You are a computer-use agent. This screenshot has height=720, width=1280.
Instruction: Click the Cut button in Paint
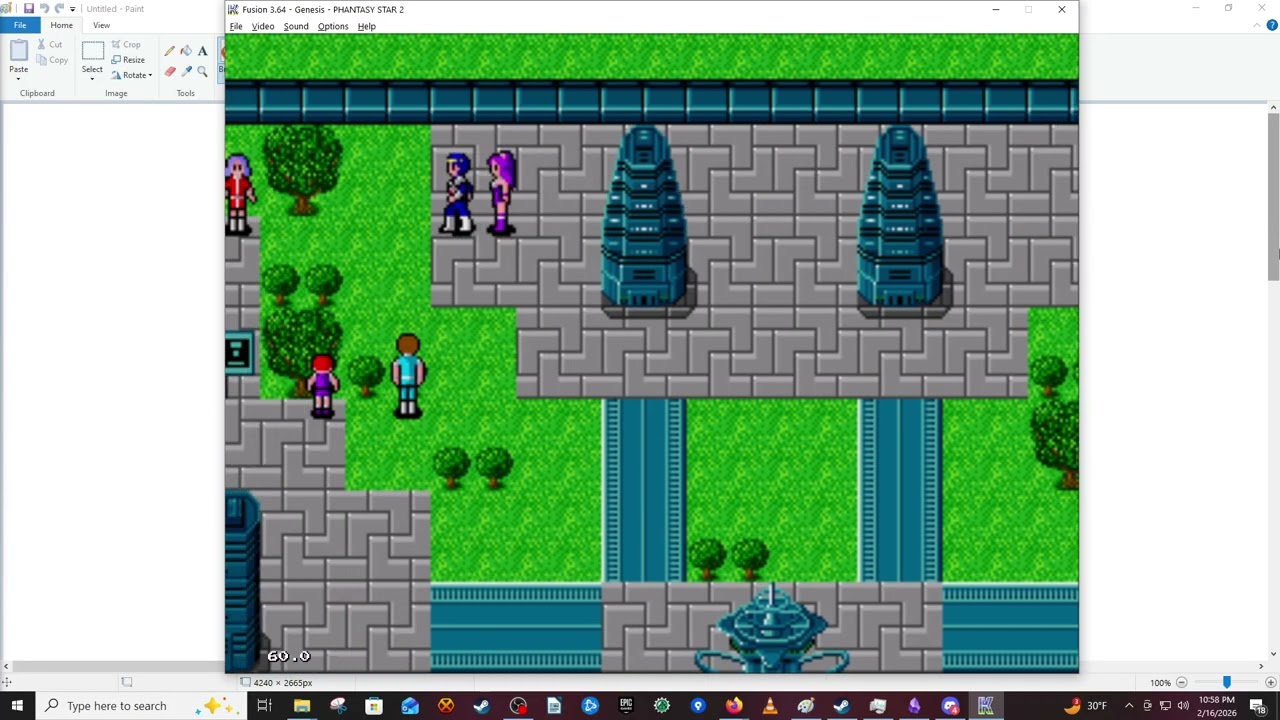[x=49, y=44]
